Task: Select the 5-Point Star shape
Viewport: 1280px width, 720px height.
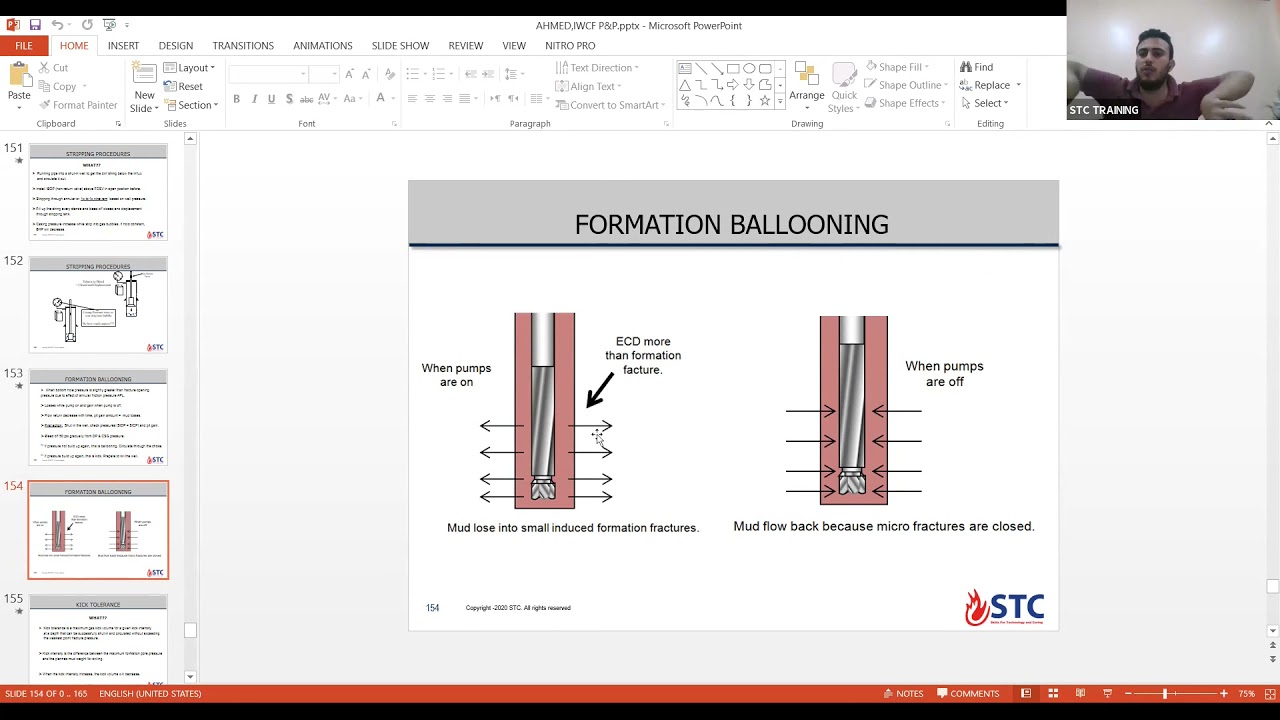Action: pos(765,101)
